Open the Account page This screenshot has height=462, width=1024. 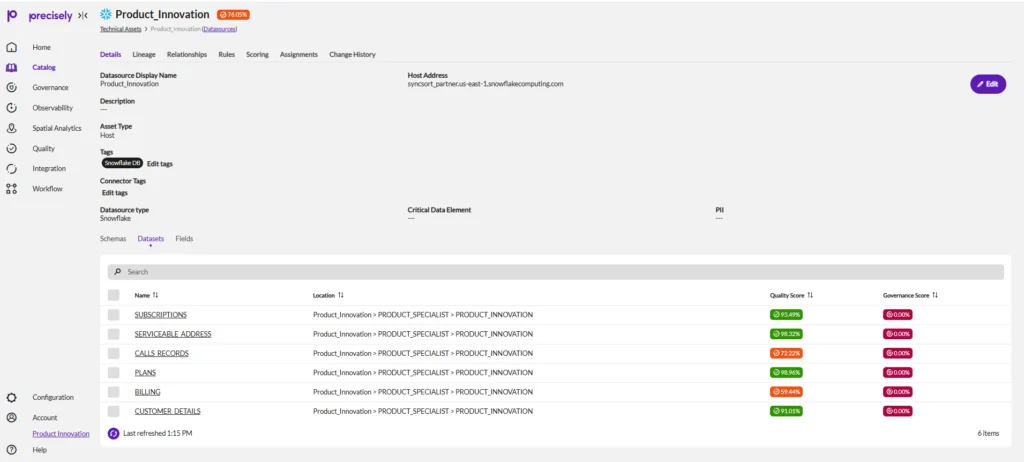tap(44, 418)
